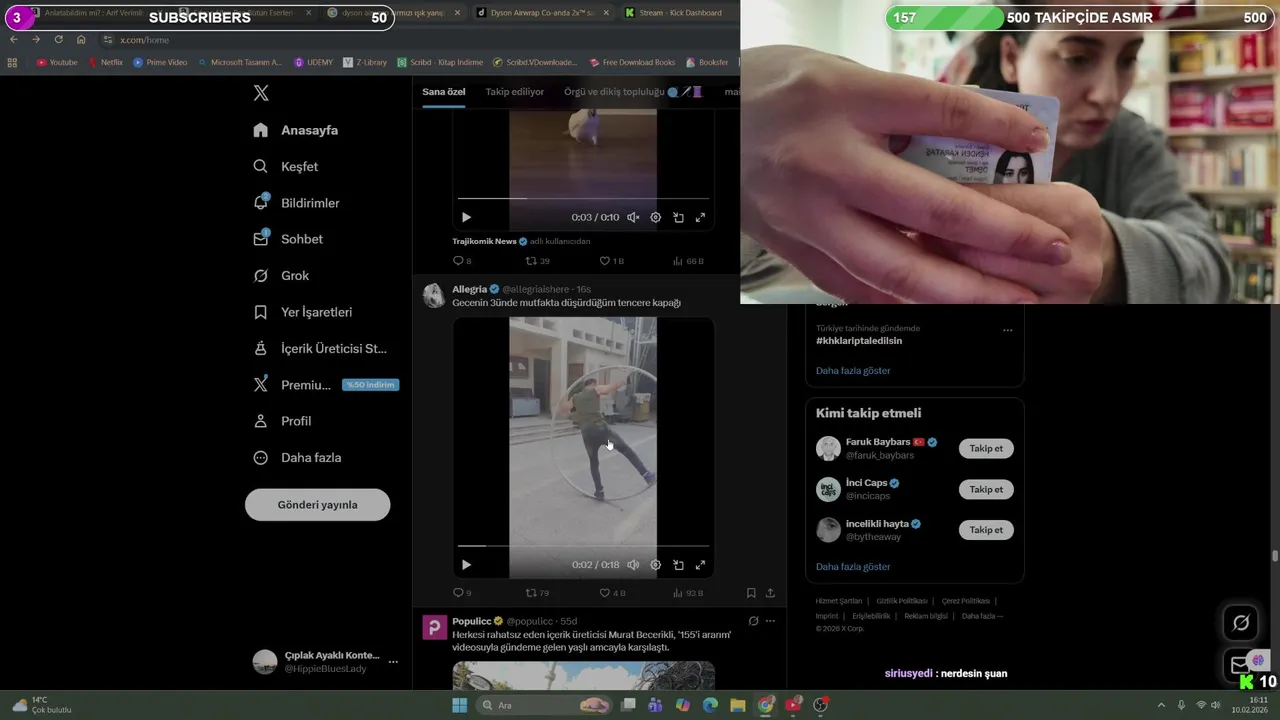Open Profil page

pos(282,421)
